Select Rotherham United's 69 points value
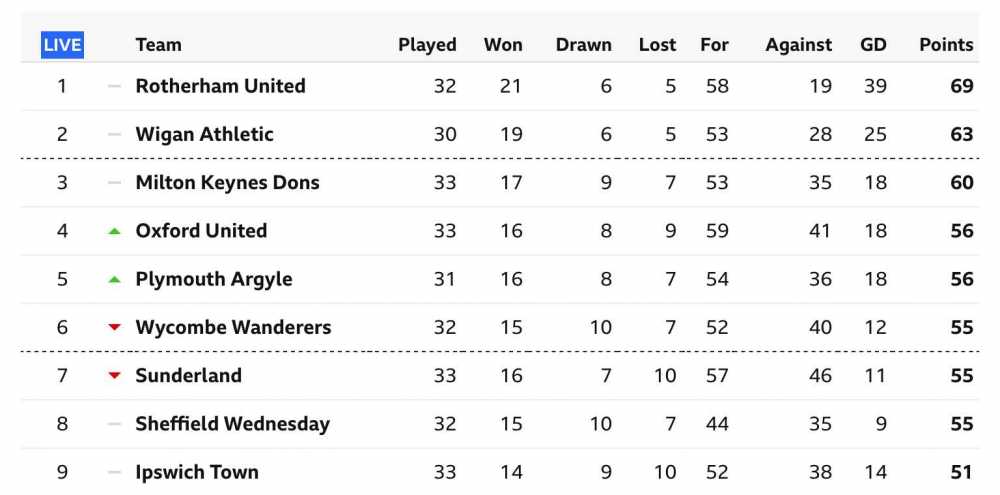The height and width of the screenshot is (495, 1000). point(962,86)
